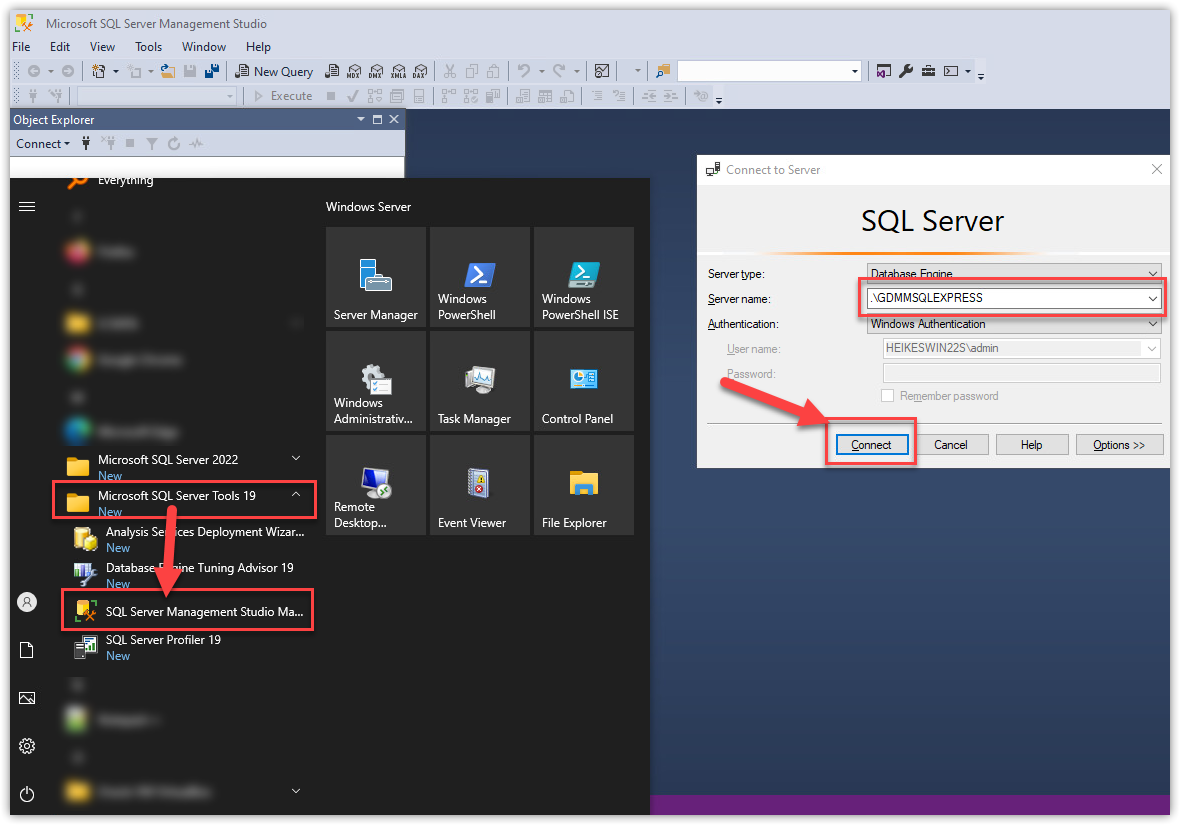Expand the Microsoft SQL Server 2022 folder
Image resolution: width=1180 pixels, height=825 pixels.
(x=296, y=459)
